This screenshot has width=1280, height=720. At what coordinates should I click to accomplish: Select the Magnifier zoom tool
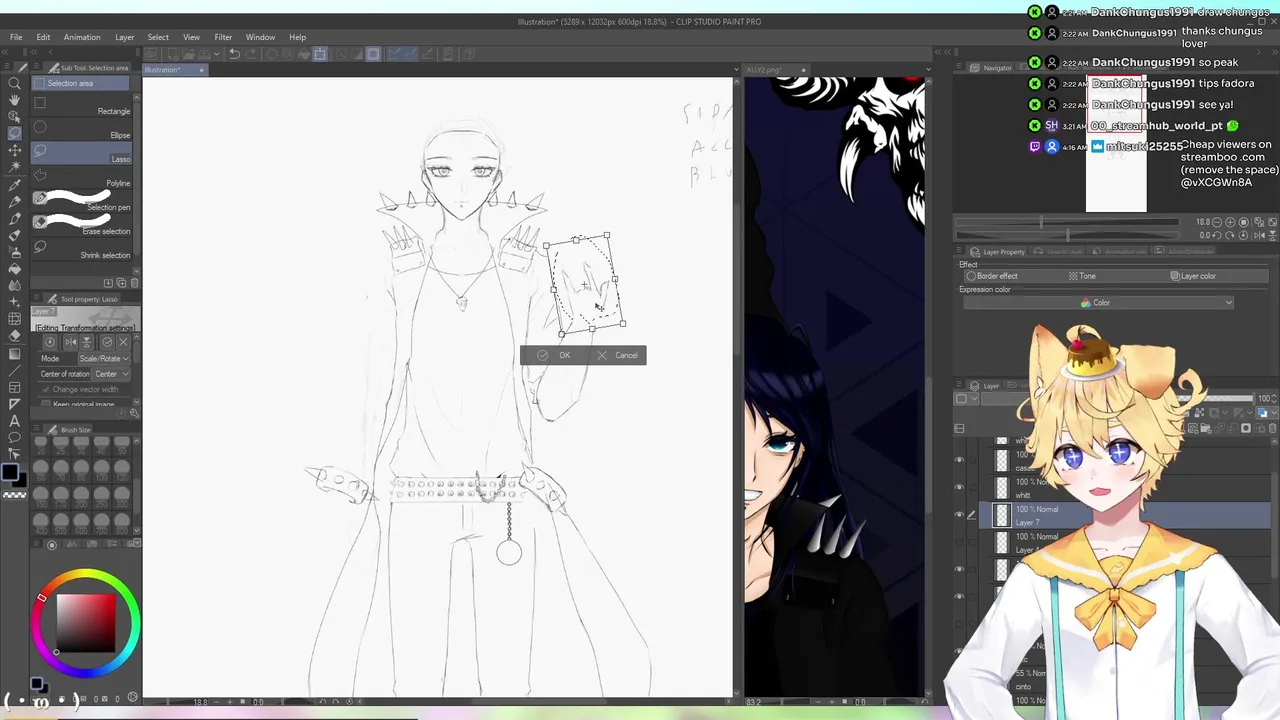coord(14,84)
